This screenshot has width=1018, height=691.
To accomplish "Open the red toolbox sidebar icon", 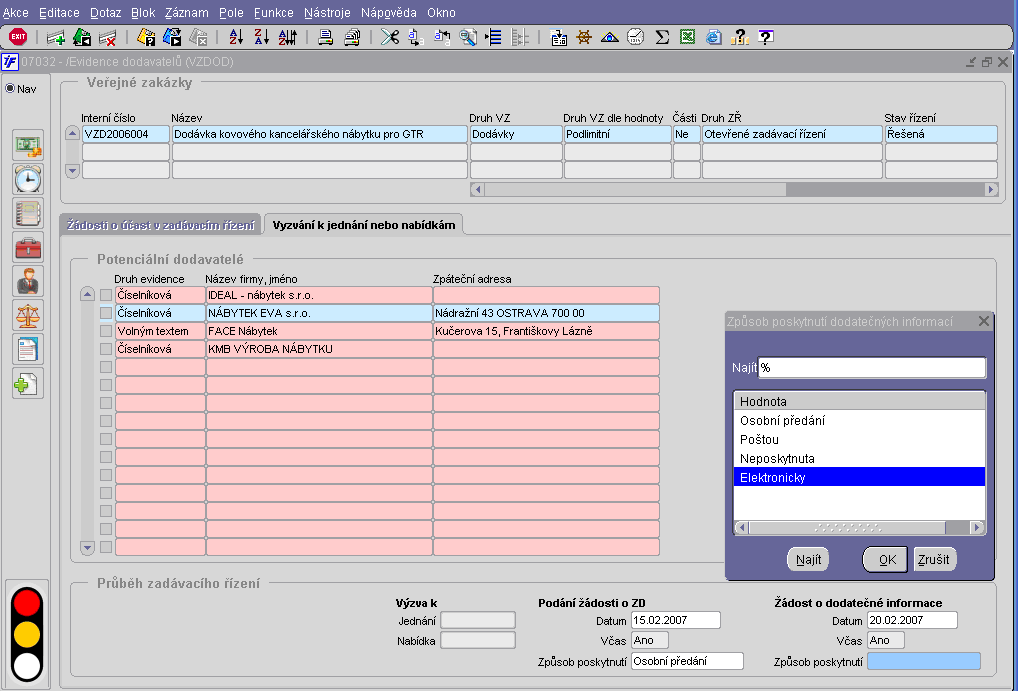I will click(28, 247).
